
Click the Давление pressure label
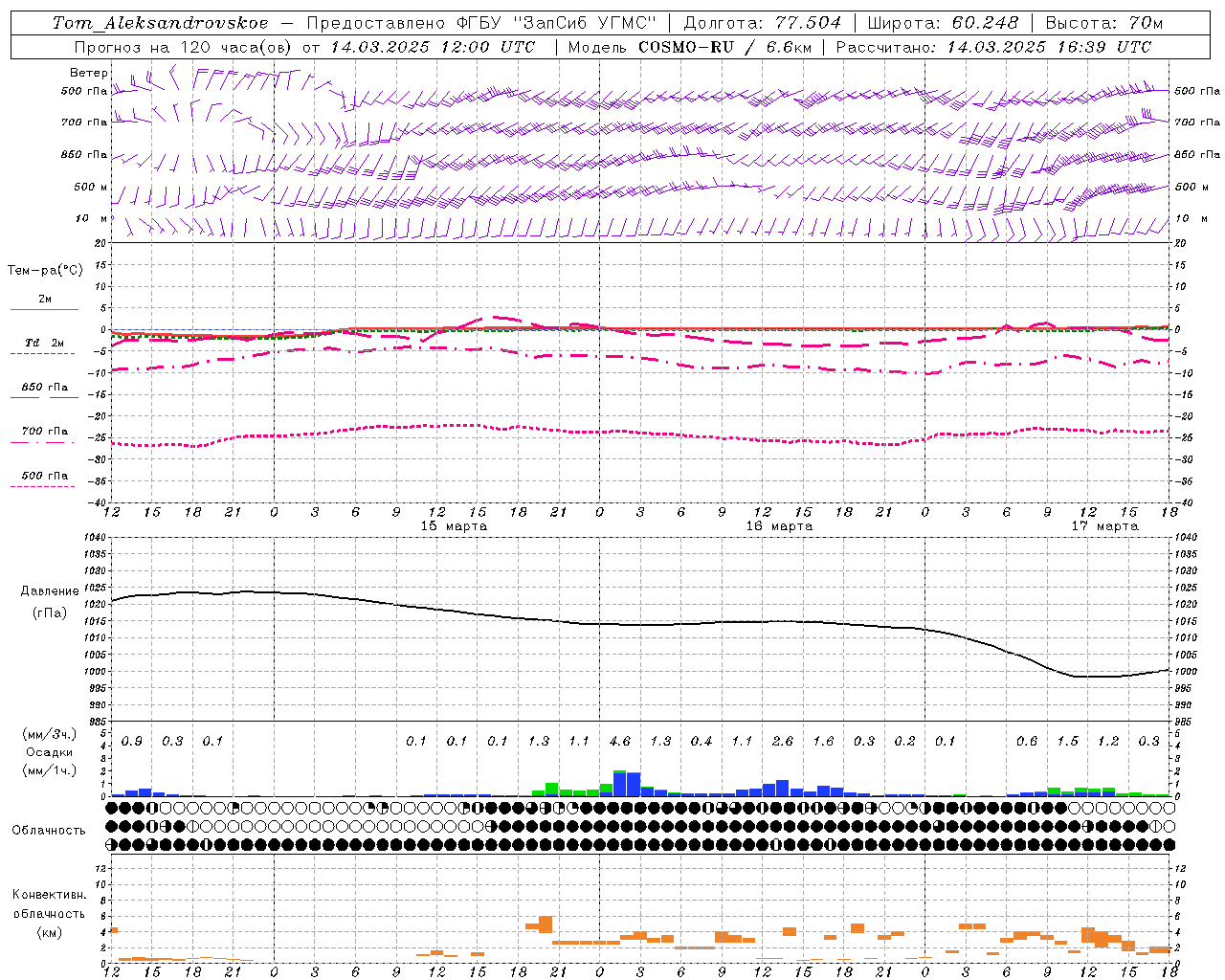(x=50, y=591)
